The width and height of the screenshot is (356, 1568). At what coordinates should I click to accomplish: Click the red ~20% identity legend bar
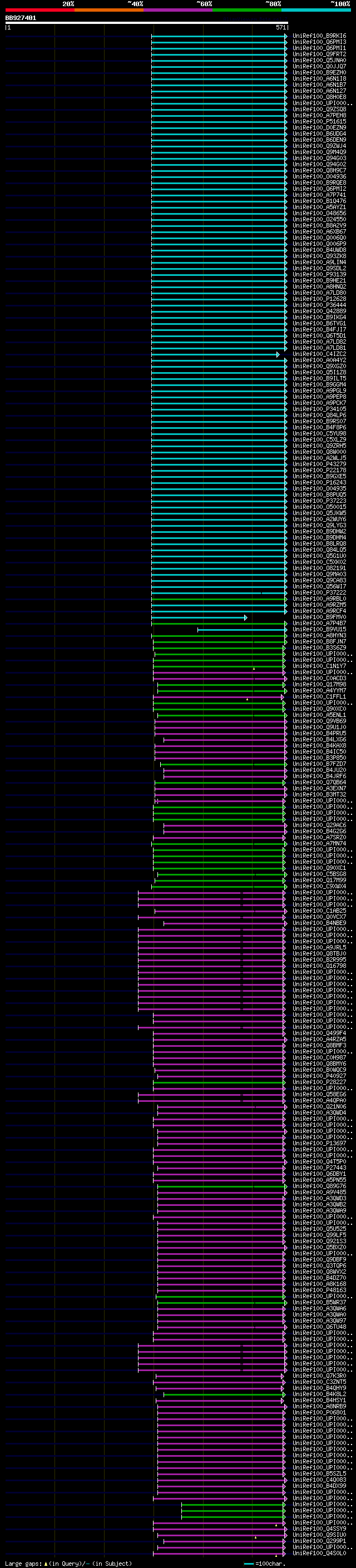click(39, 10)
